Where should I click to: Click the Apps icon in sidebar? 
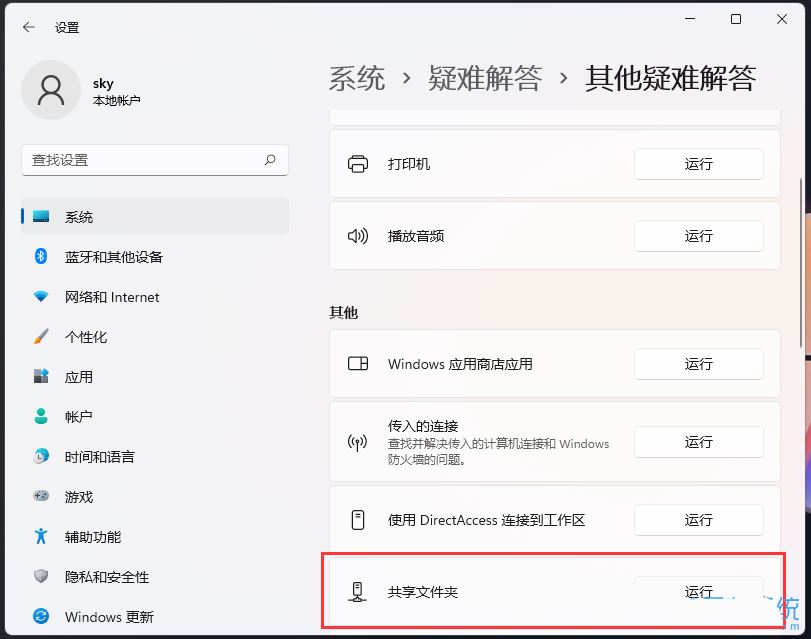click(x=41, y=377)
